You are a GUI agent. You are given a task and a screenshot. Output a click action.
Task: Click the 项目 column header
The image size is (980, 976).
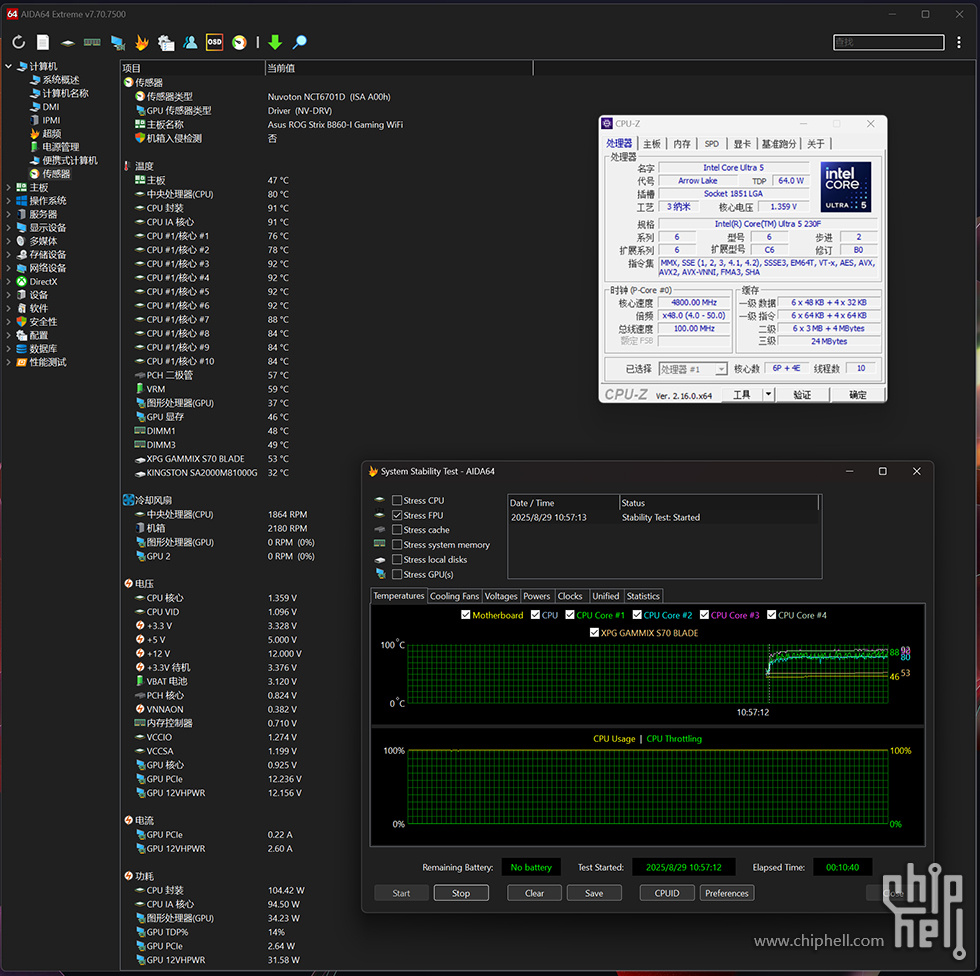coord(192,68)
